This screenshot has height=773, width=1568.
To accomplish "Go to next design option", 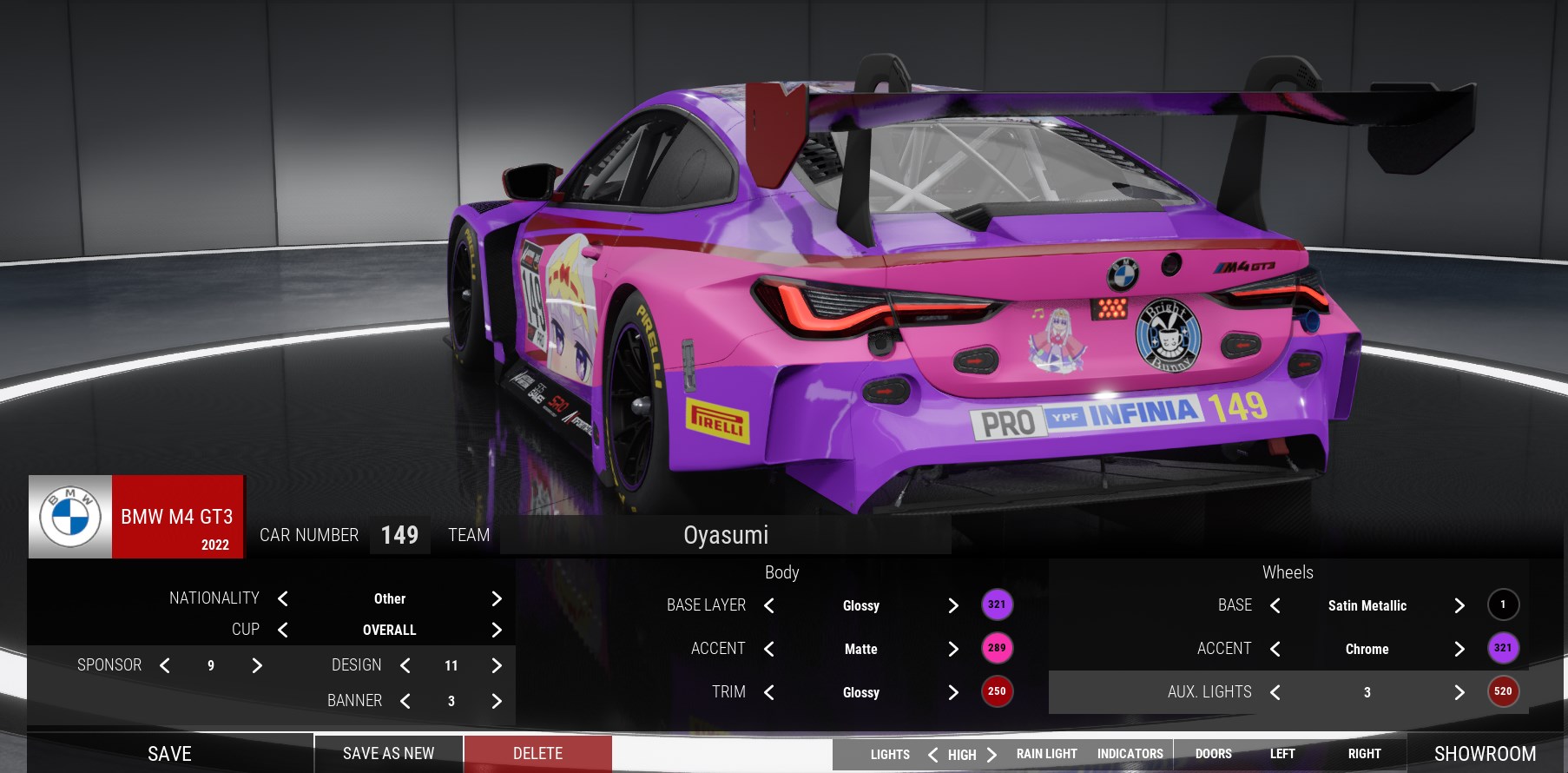I will click(497, 665).
